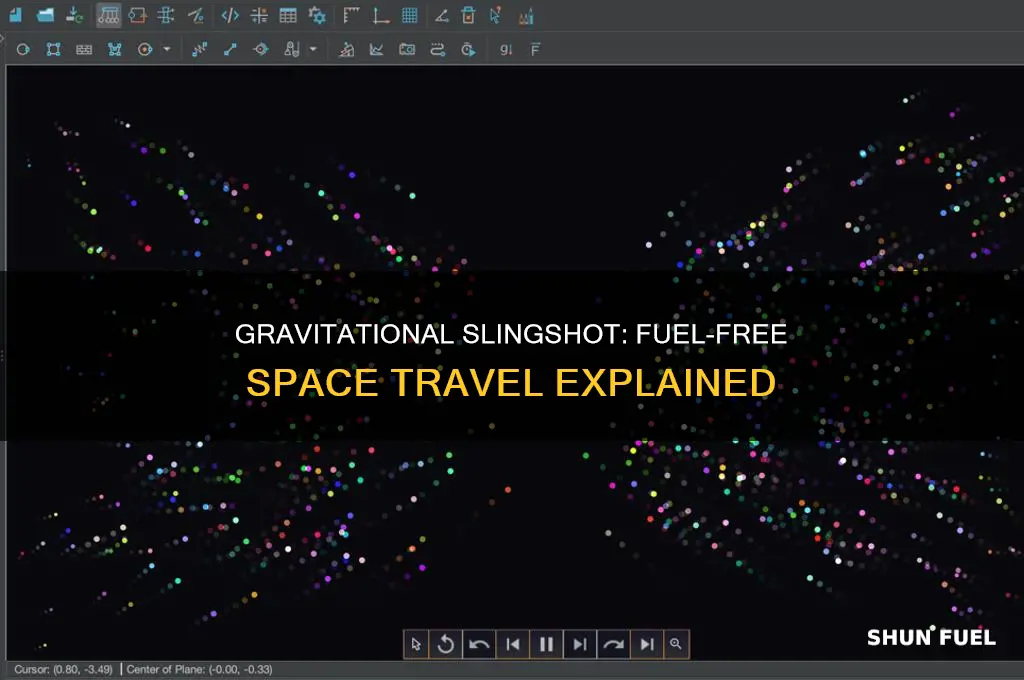
Task: Toggle the gravity g icon
Action: pyautogui.click(x=505, y=50)
